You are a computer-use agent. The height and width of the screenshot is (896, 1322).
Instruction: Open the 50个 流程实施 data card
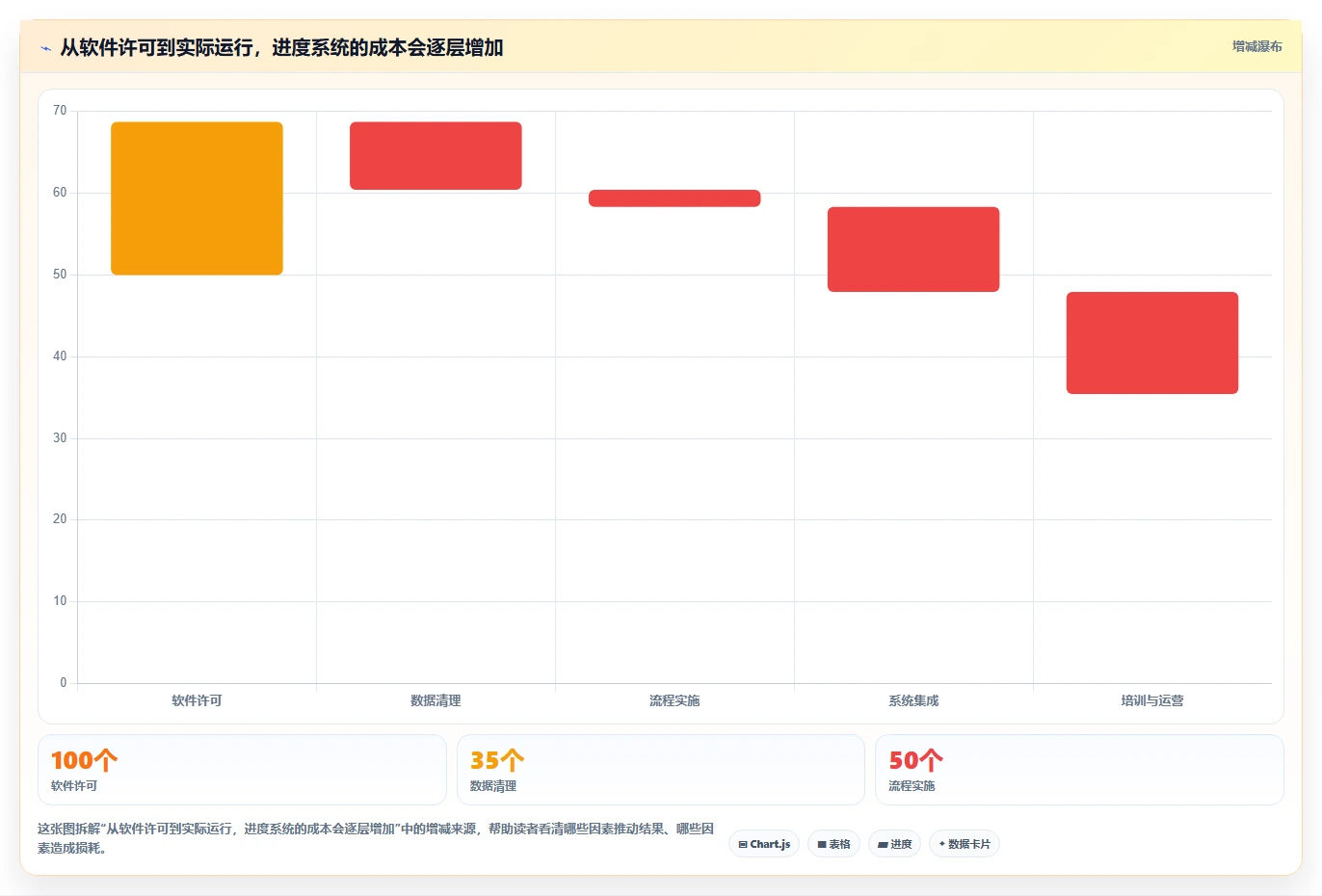tap(1079, 770)
